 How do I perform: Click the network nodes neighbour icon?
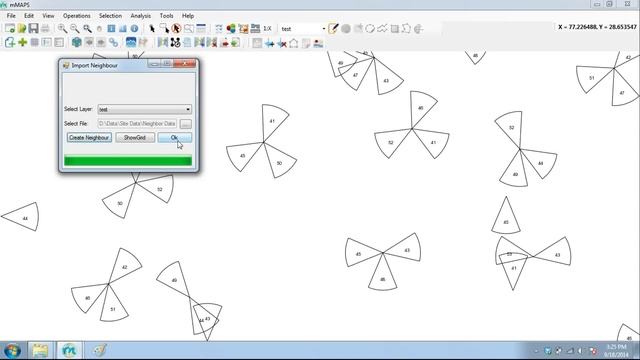coord(175,42)
